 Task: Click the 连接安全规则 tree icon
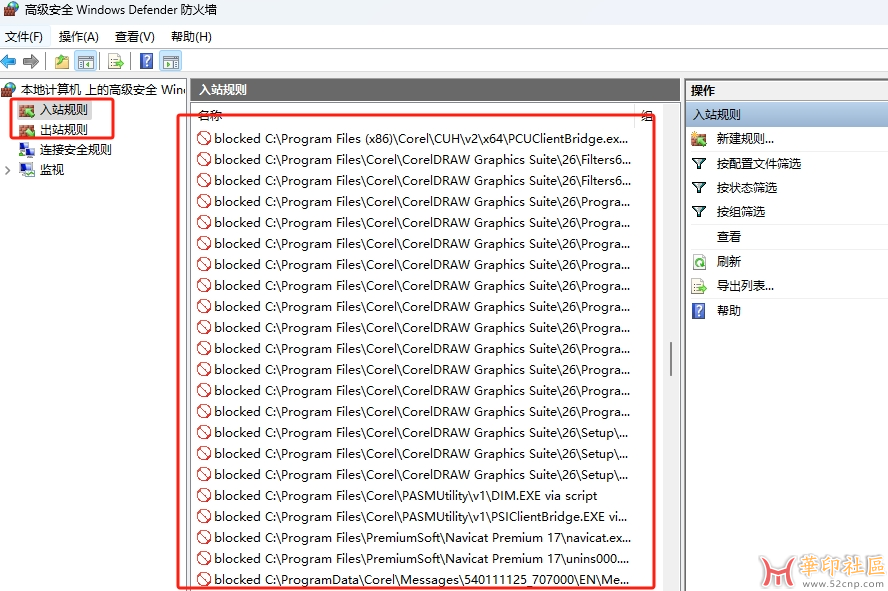tap(27, 149)
